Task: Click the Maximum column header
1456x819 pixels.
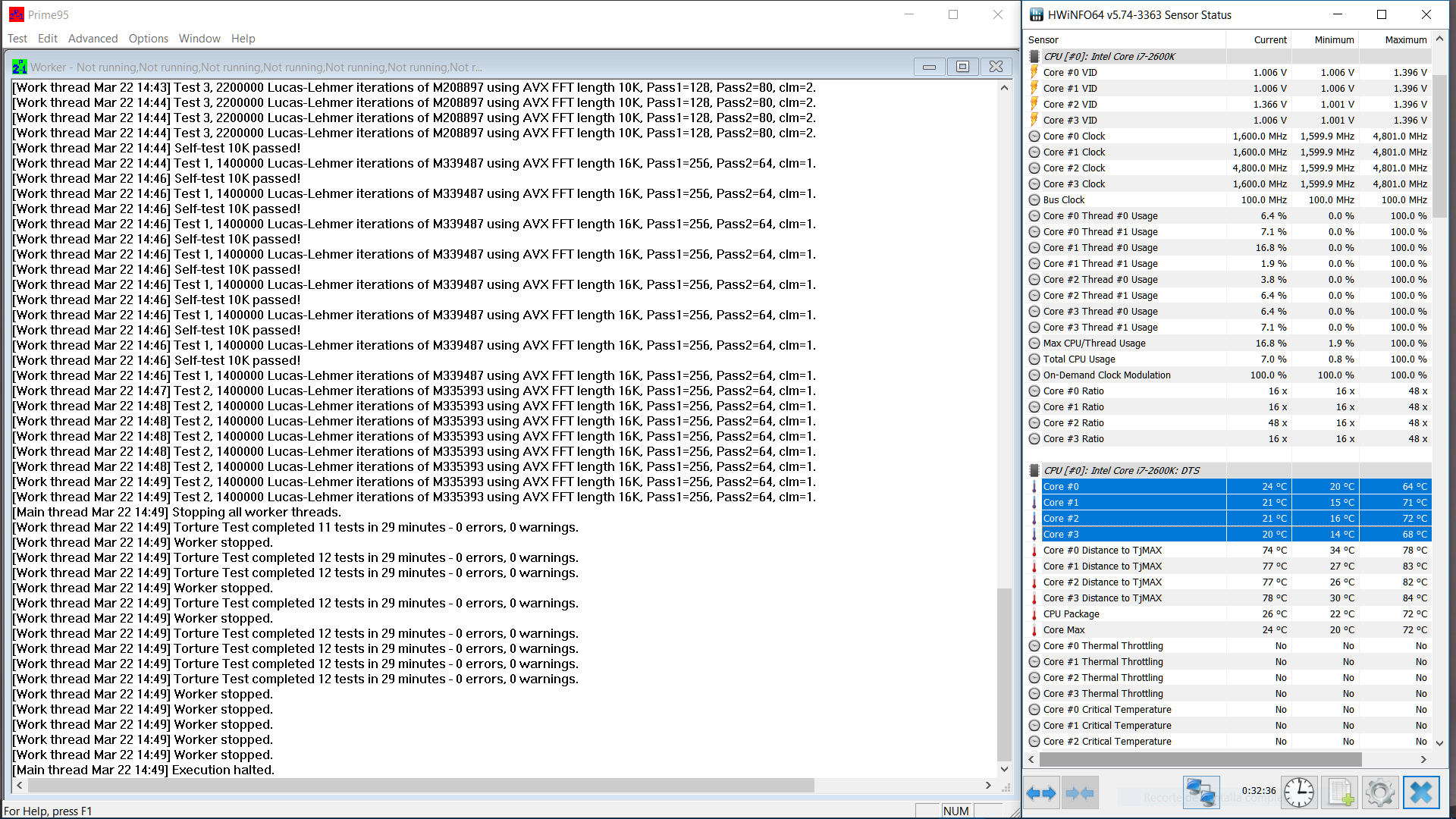Action: pos(1405,39)
